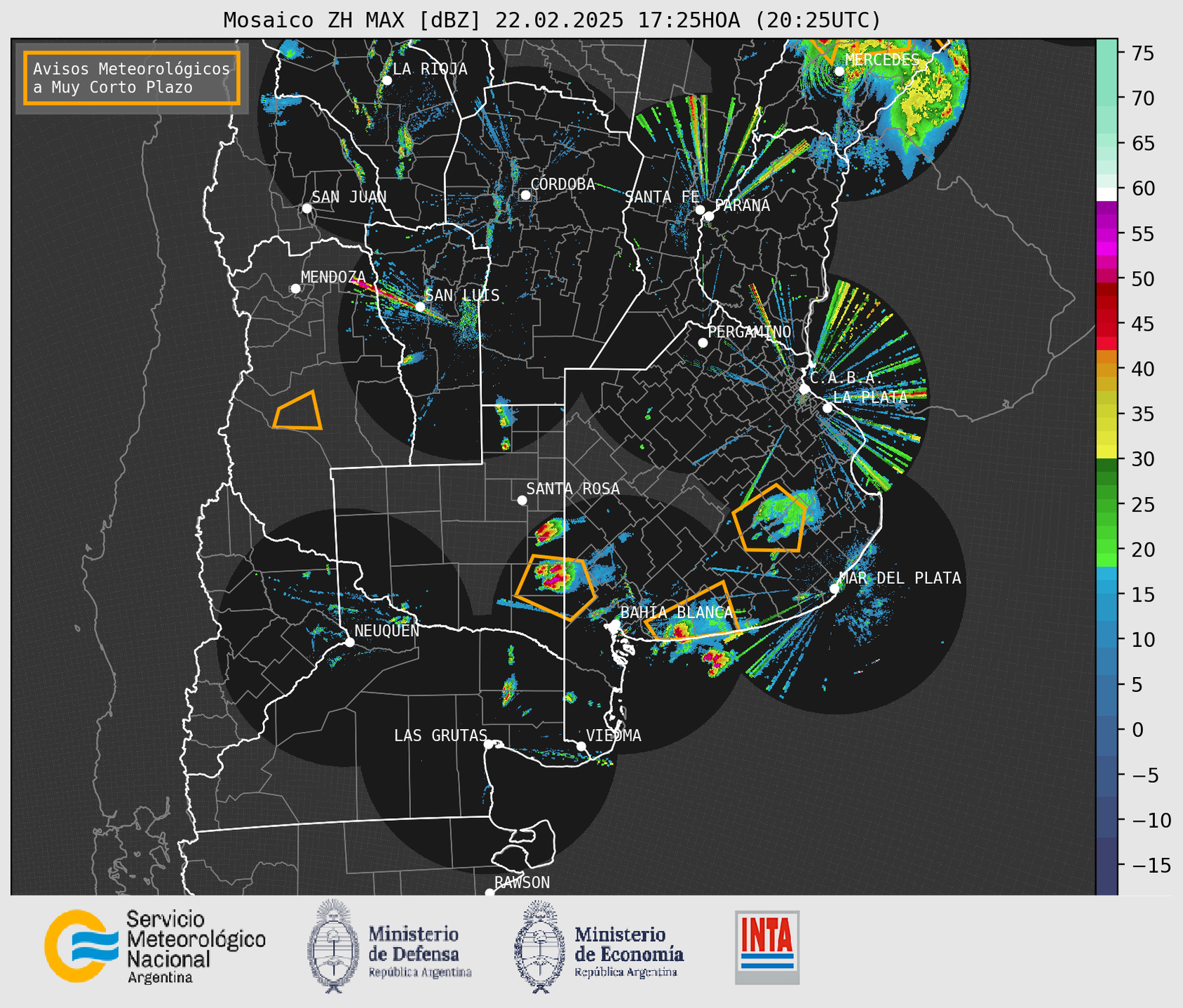Click the 10 tick label on the scale
The height and width of the screenshot is (1008, 1183).
coord(1143,639)
